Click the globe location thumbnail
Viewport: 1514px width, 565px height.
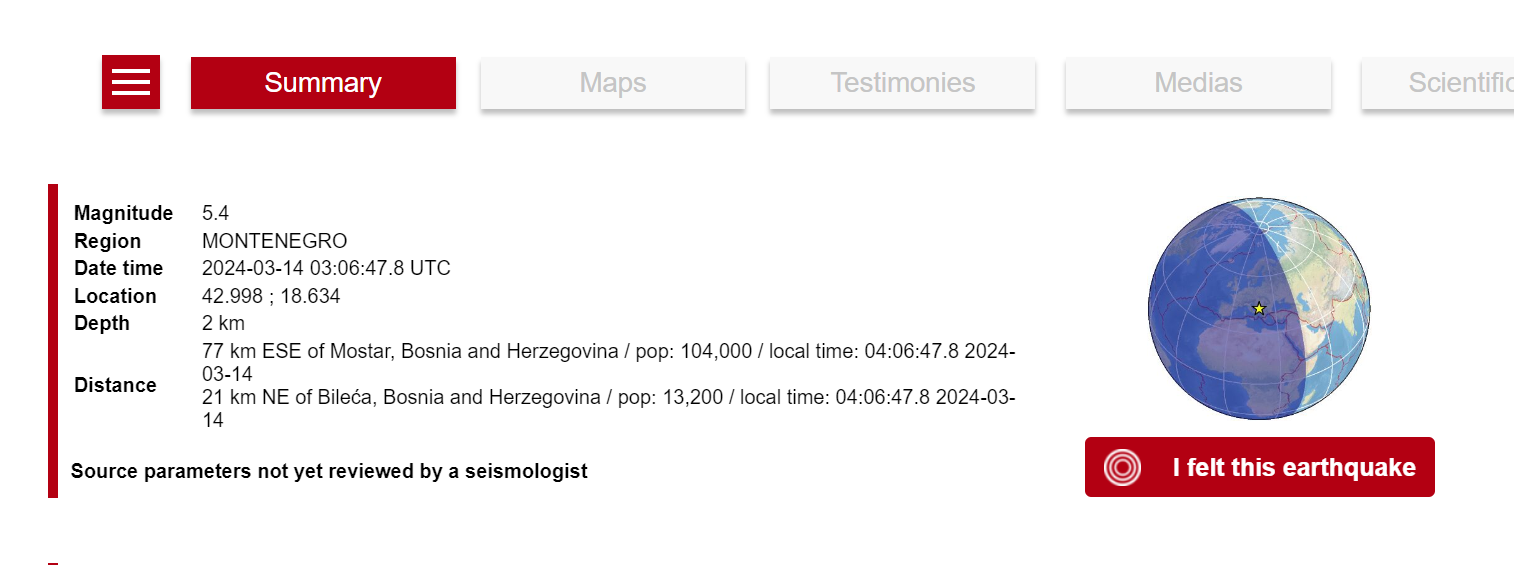pyautogui.click(x=1259, y=308)
